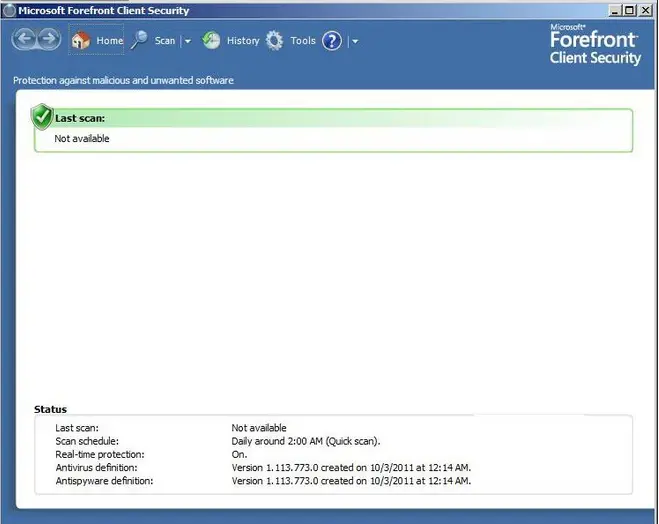The width and height of the screenshot is (659, 524).
Task: Click 'Protection against malicious and unwanted software' text
Action: tap(123, 80)
